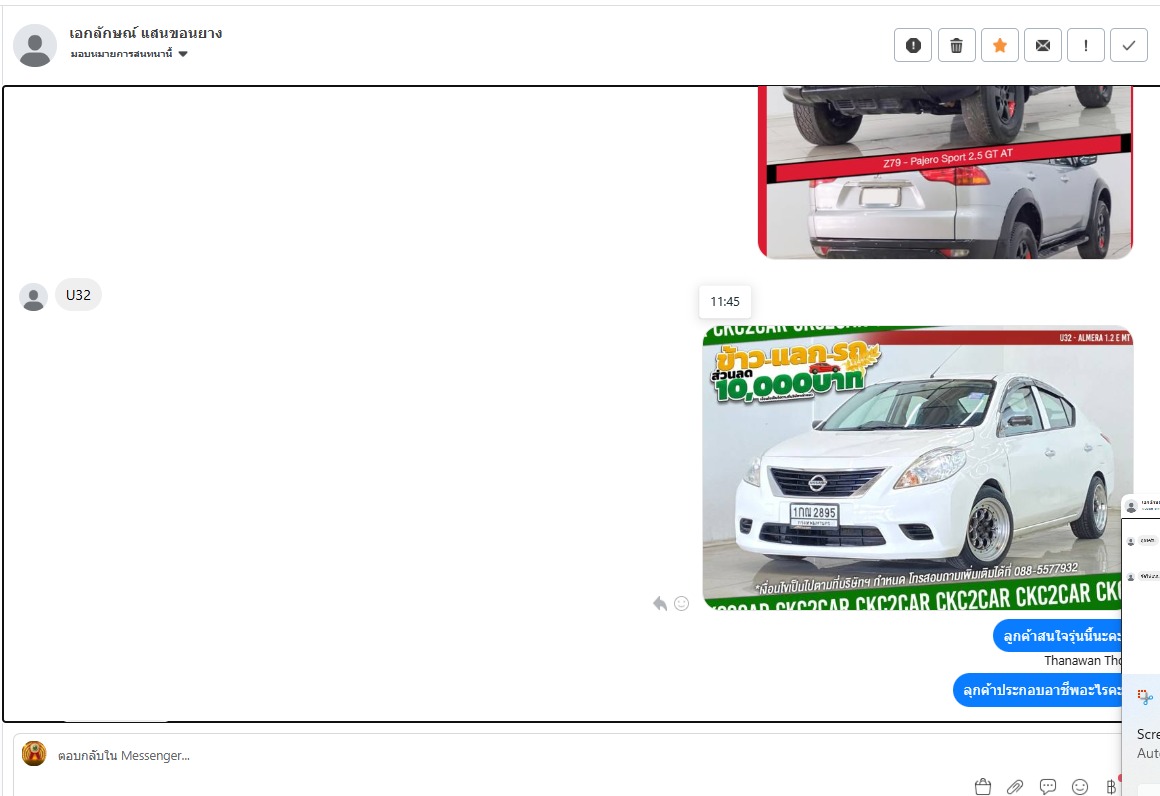Screen dimensions: 1160x796
Task: Click the Baht payment request icon
Action: 1111,786
